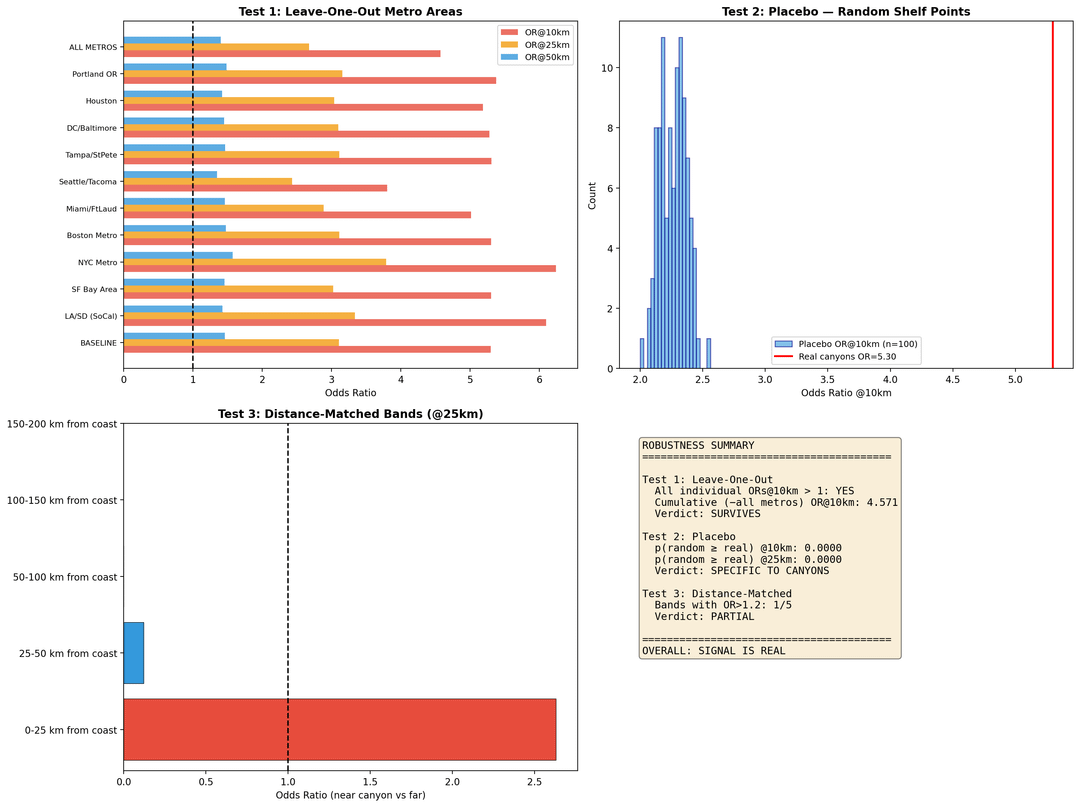Click the OVERALL: SIGNAL IS REAL text
1080x807 pixels.
(x=713, y=651)
